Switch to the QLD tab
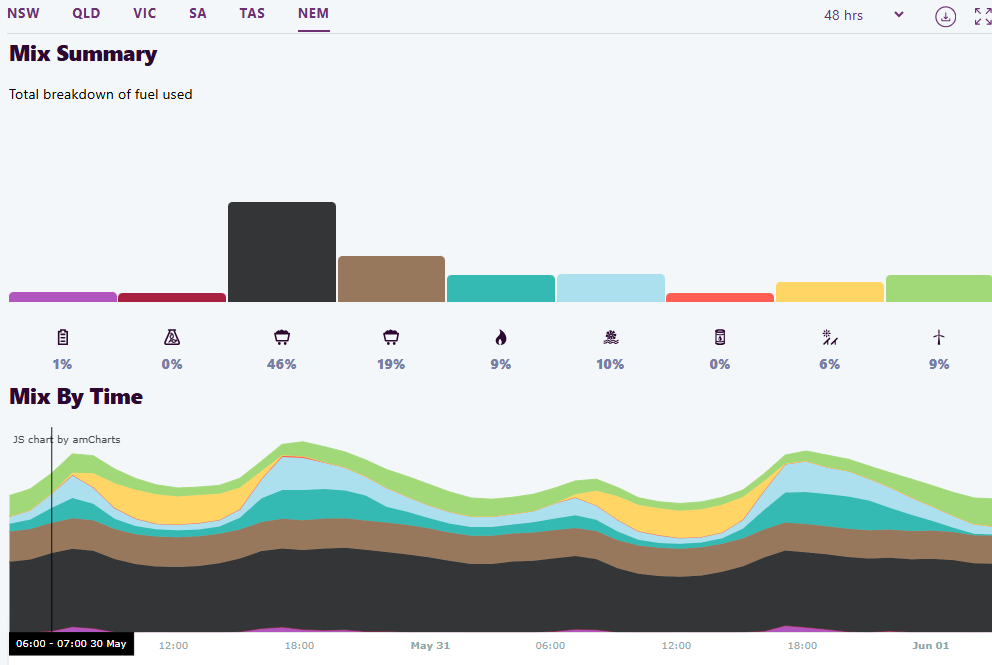The image size is (992, 665). 86,14
